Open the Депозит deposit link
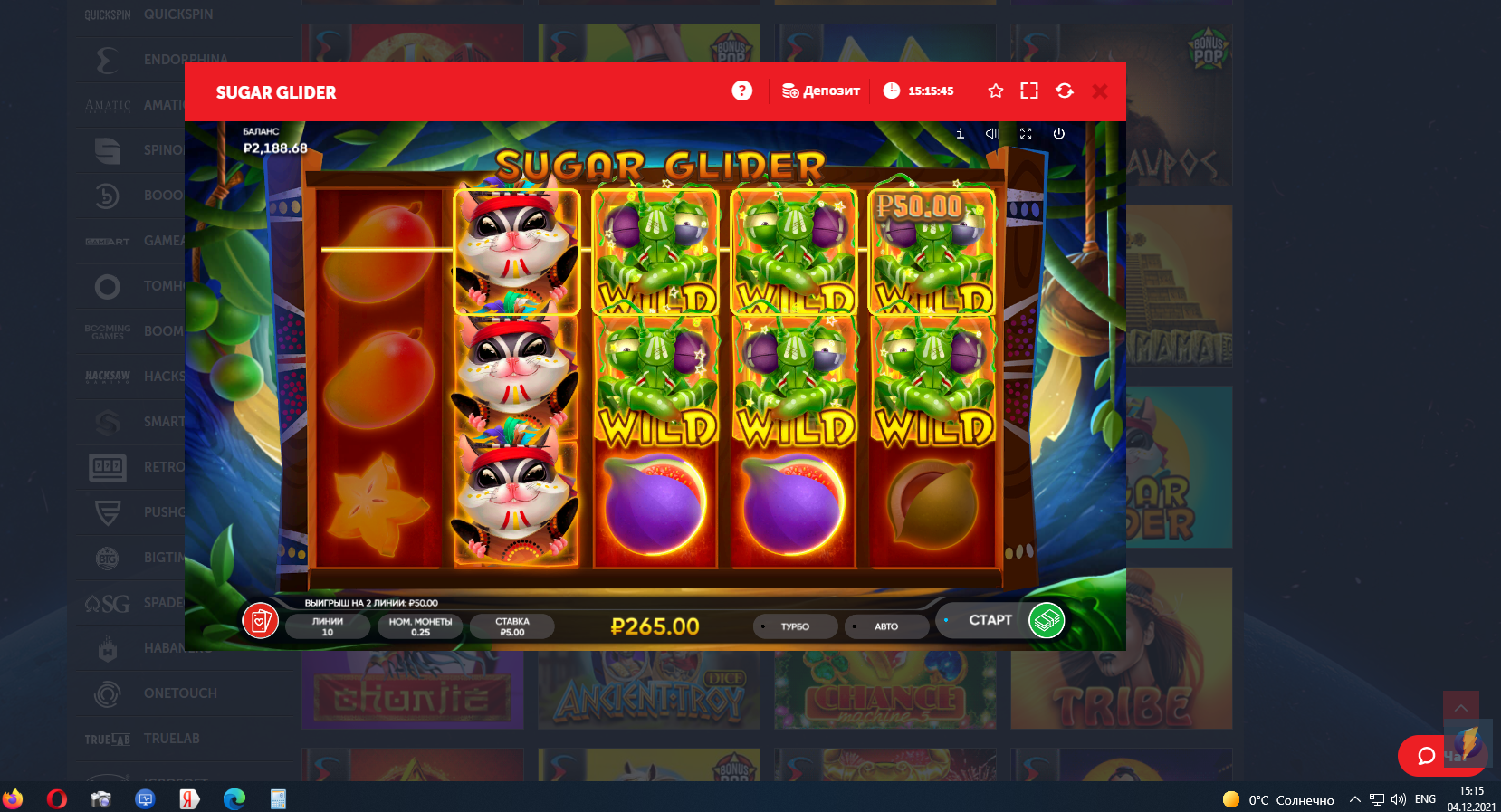The image size is (1501, 812). 821,91
